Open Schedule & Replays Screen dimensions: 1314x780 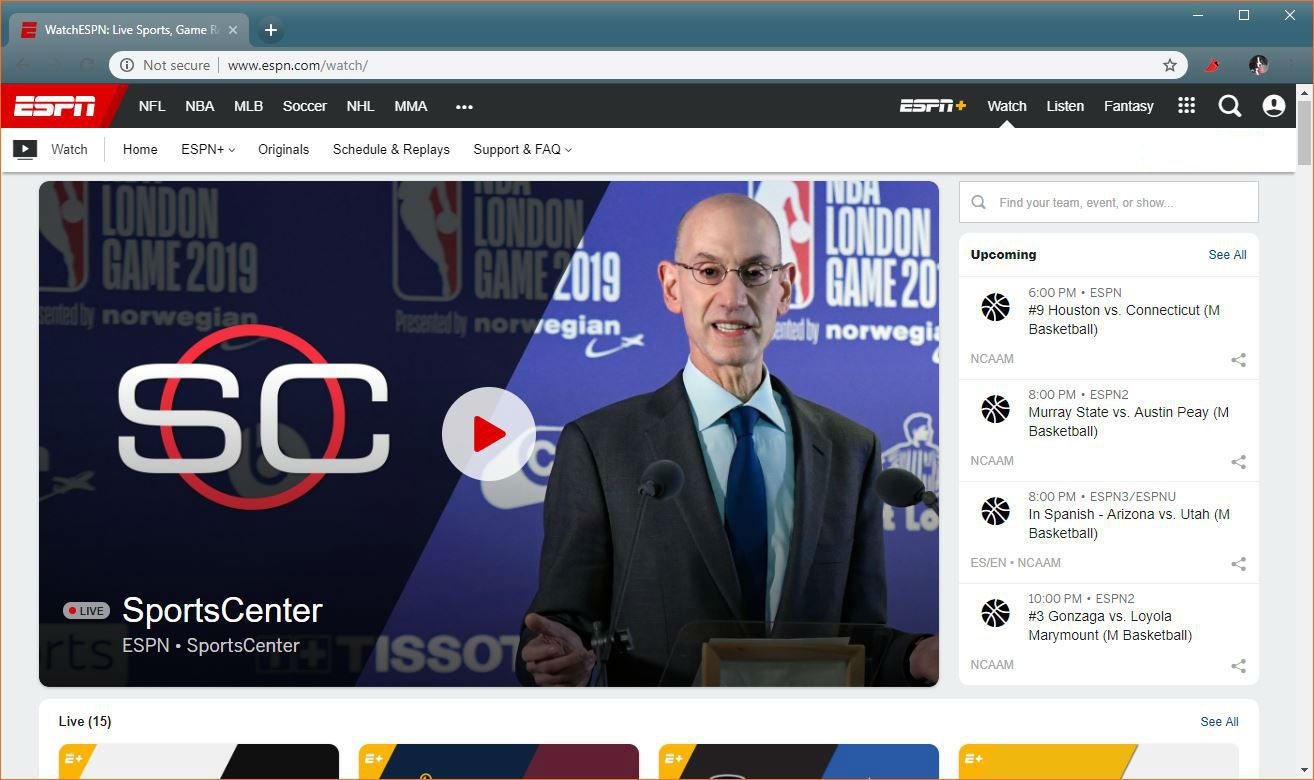pos(391,149)
